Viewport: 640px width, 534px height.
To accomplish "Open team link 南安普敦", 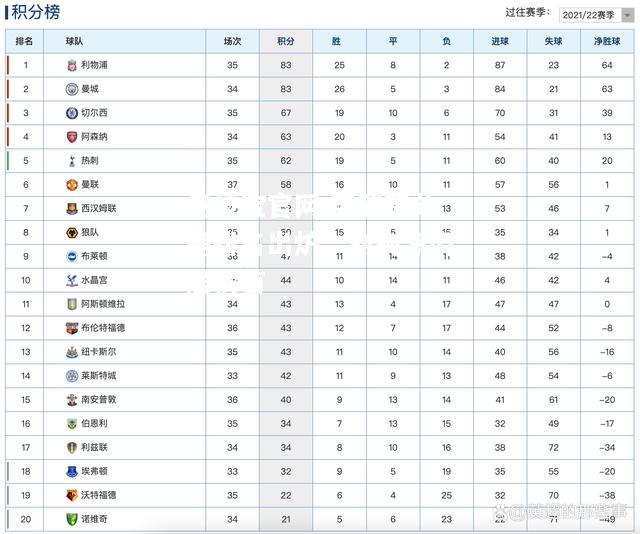I will tap(99, 399).
